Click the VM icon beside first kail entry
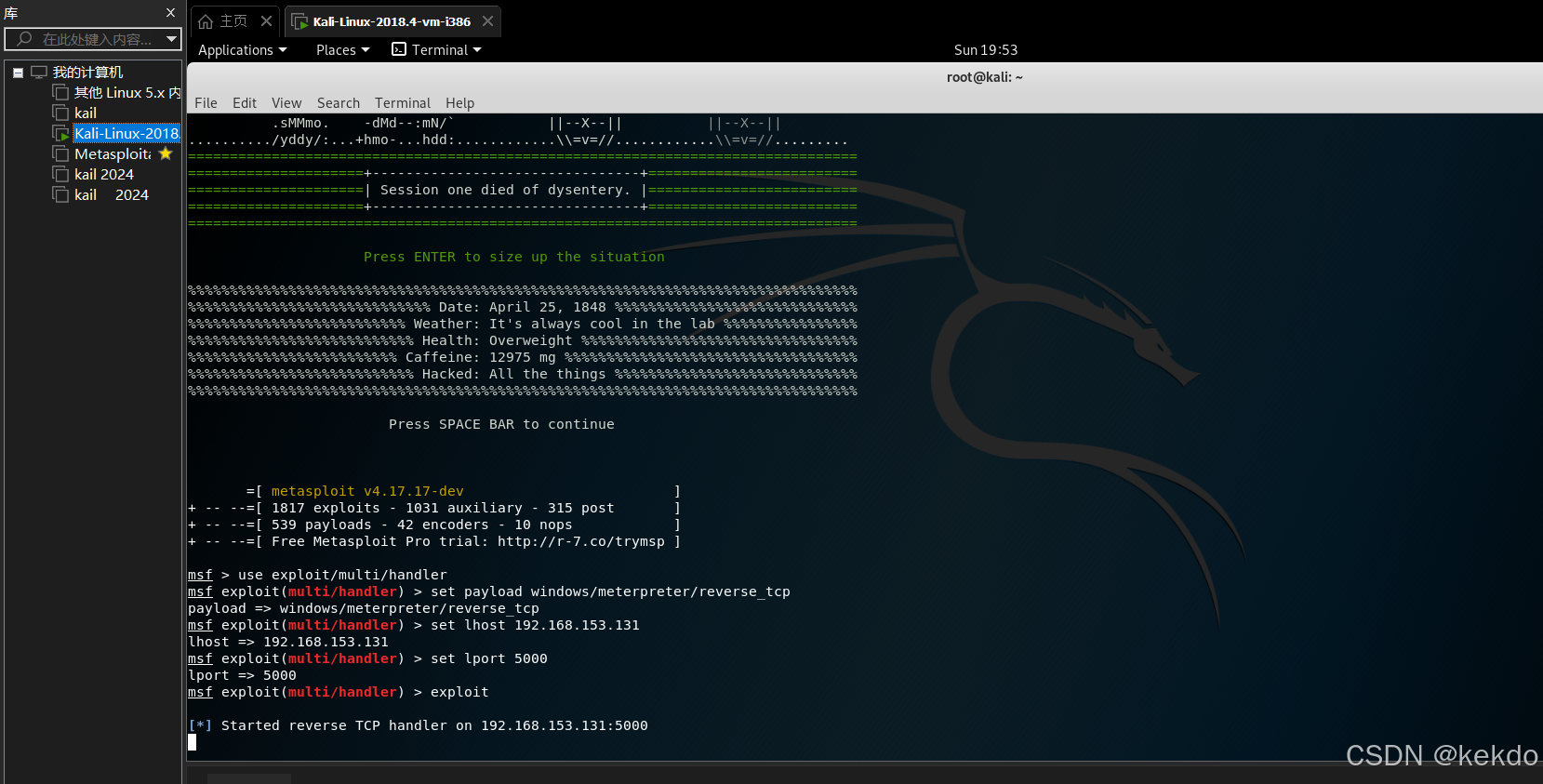1543x784 pixels. [60, 113]
